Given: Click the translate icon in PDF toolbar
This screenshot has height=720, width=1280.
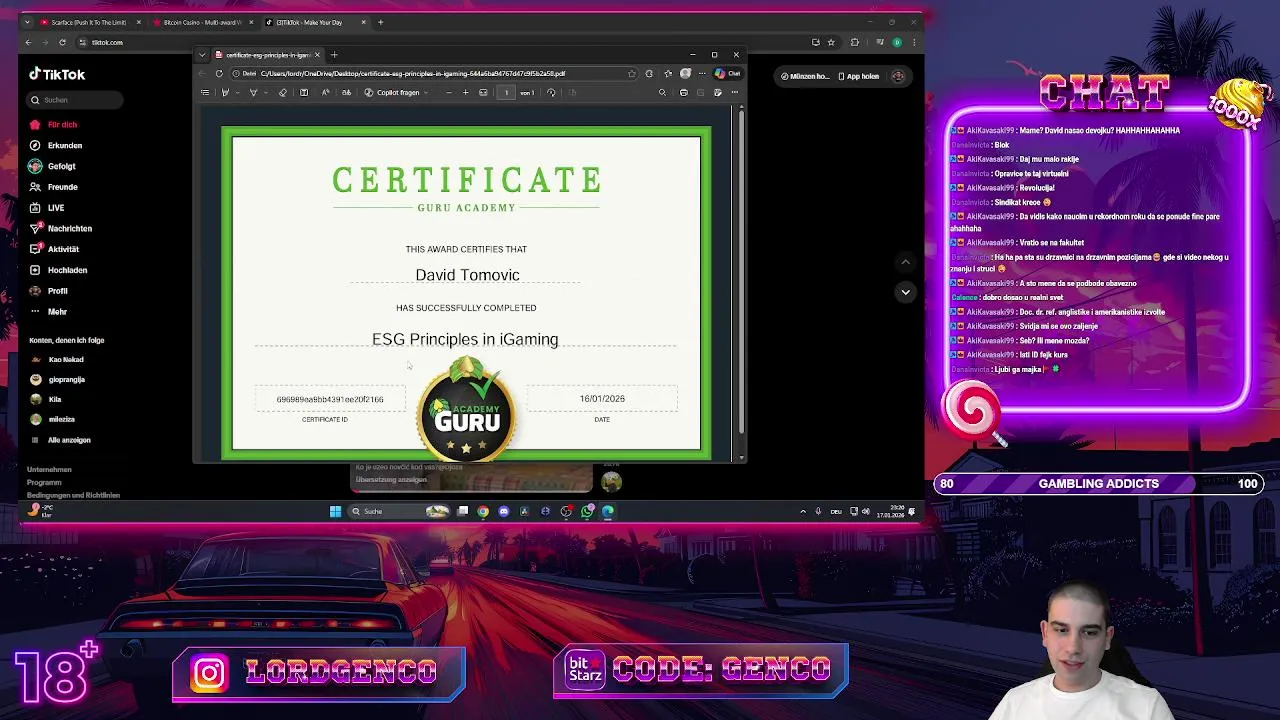Looking at the screenshot, I should [x=346, y=93].
